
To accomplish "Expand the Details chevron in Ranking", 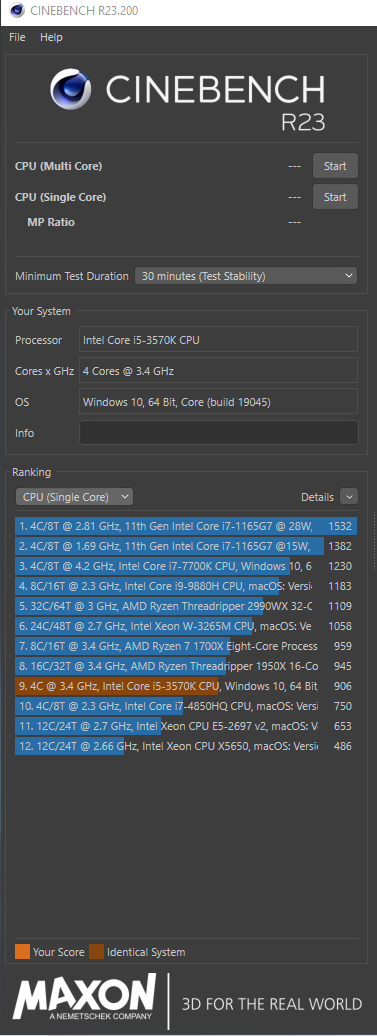I will tap(350, 496).
